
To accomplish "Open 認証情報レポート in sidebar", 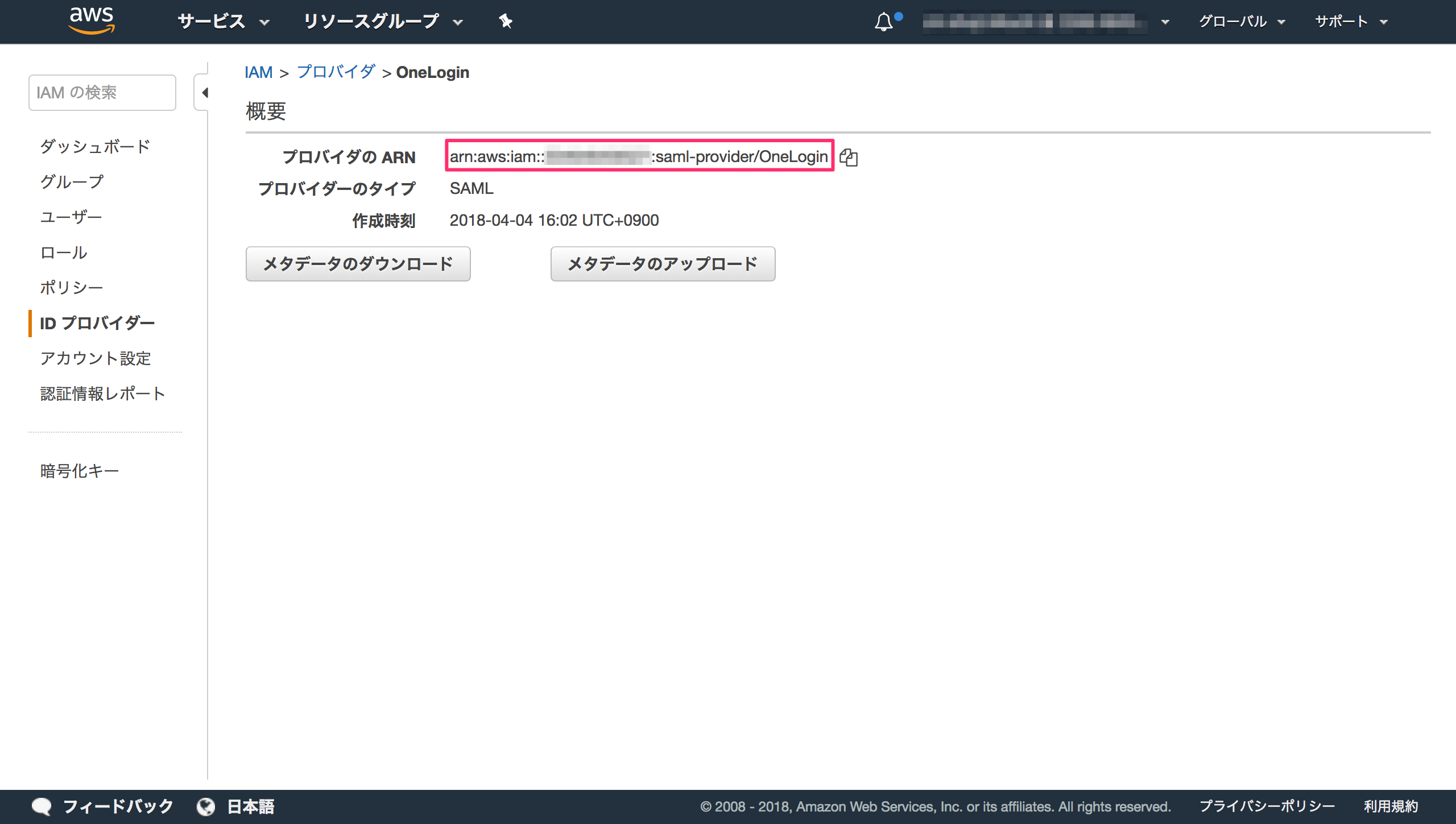I will click(x=101, y=393).
